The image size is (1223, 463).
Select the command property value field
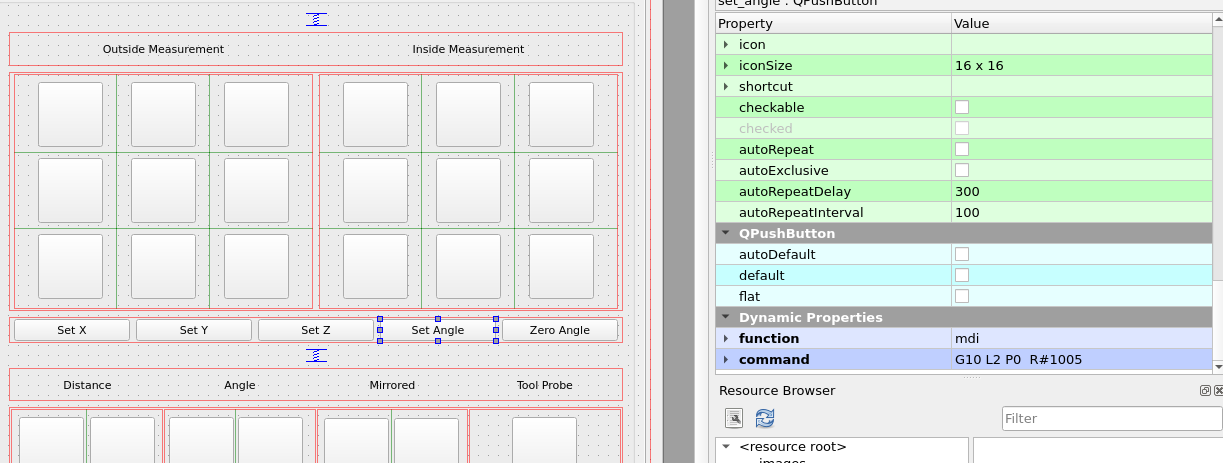pos(1085,360)
